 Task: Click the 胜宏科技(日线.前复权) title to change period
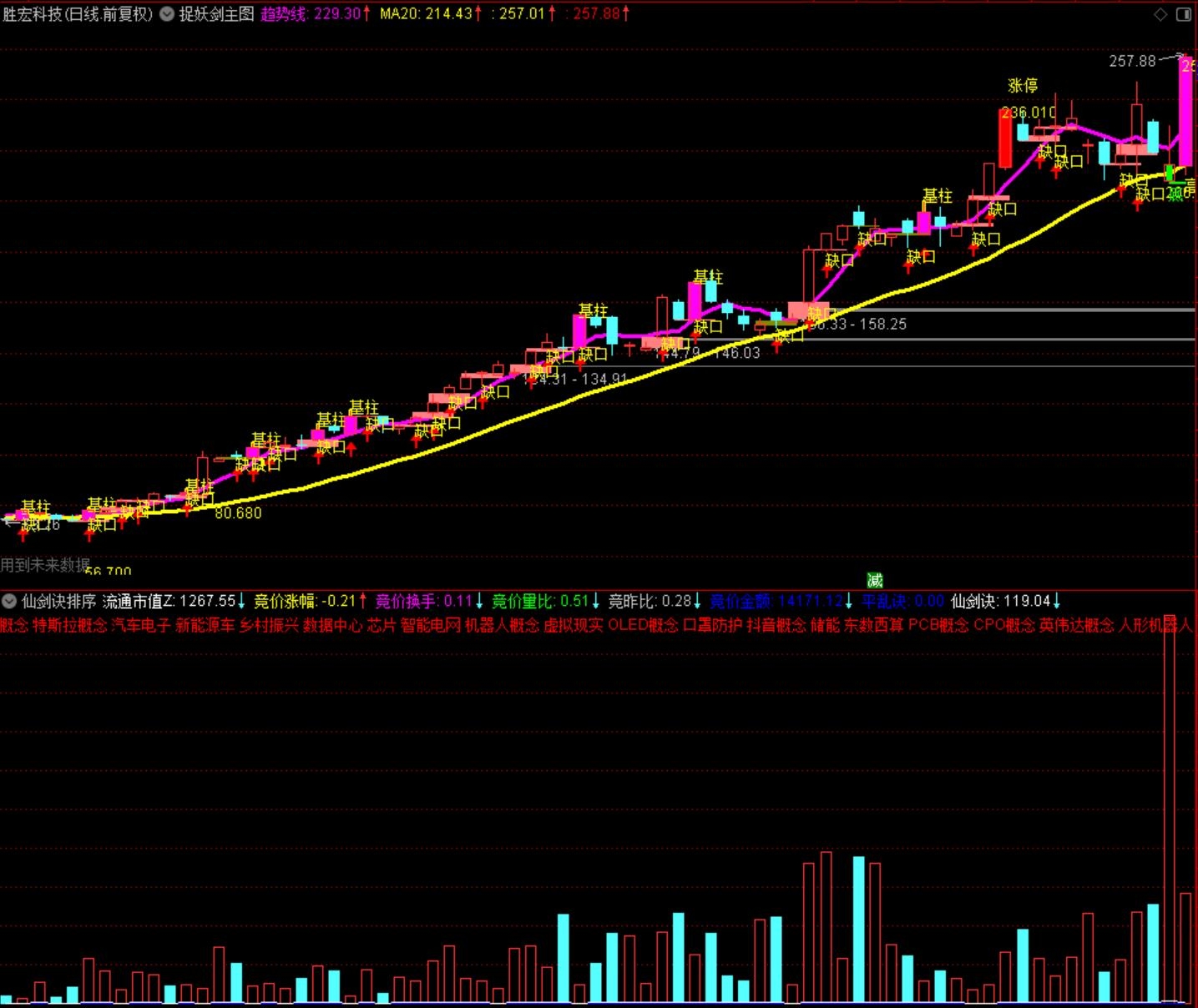78,14
